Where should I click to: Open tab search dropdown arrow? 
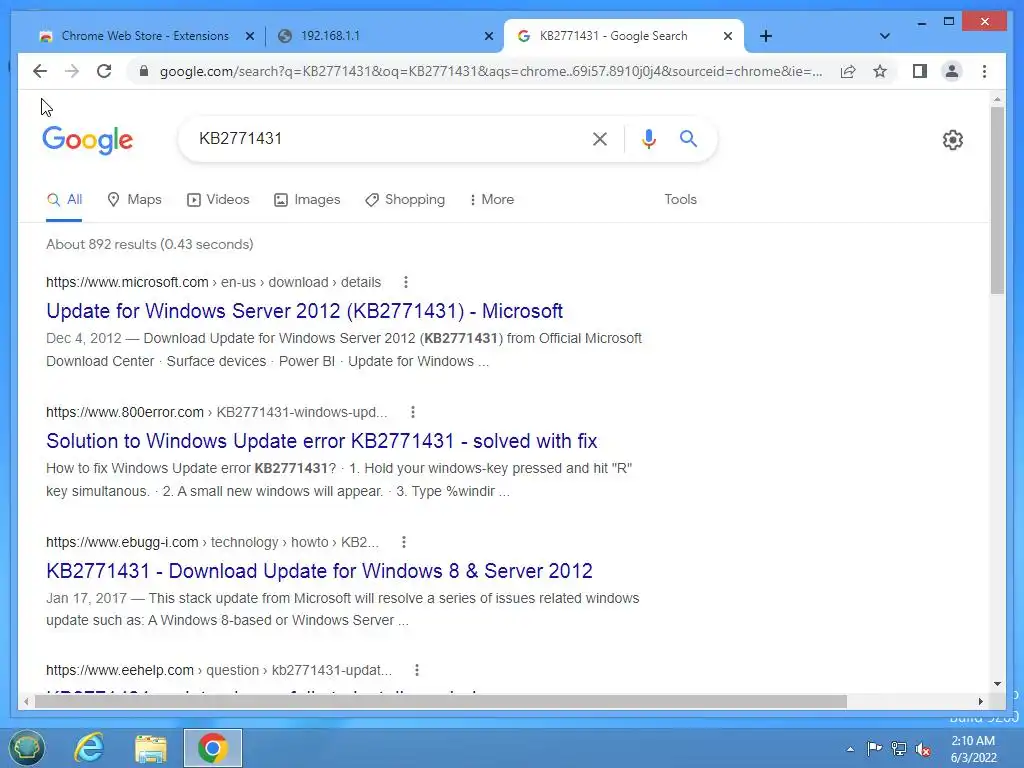[x=884, y=36]
